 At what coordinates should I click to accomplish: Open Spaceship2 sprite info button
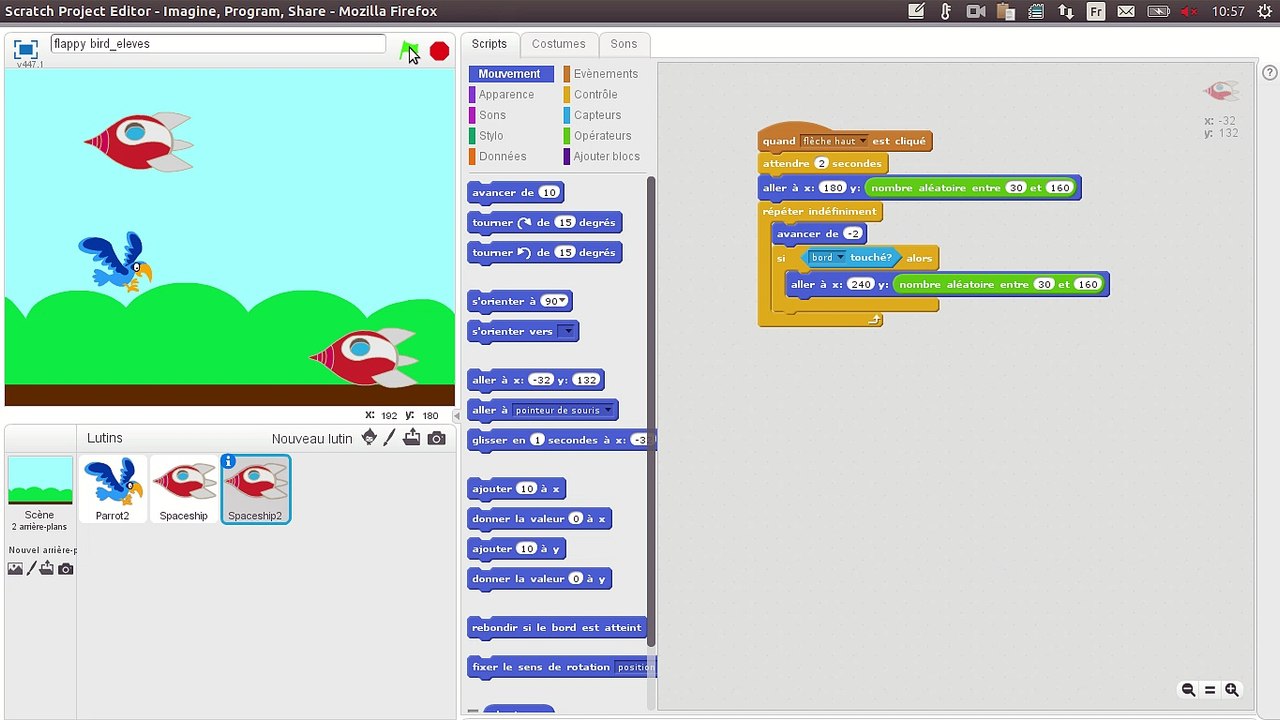point(228,461)
